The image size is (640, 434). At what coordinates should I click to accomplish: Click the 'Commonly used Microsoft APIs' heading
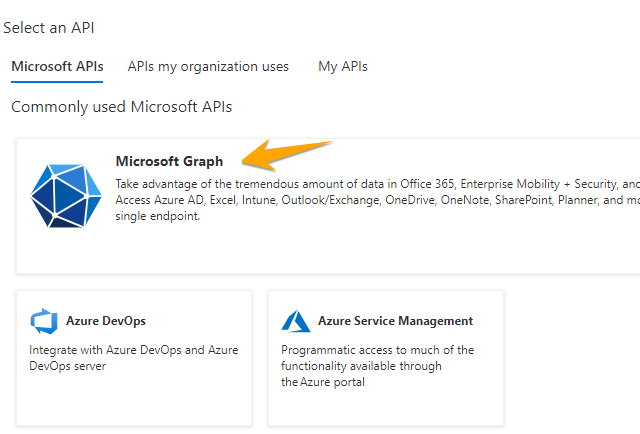coord(122,107)
